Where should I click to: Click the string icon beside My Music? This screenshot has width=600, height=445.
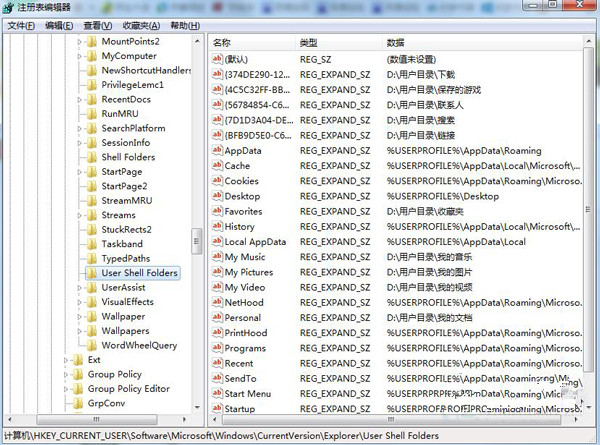pyautogui.click(x=217, y=256)
